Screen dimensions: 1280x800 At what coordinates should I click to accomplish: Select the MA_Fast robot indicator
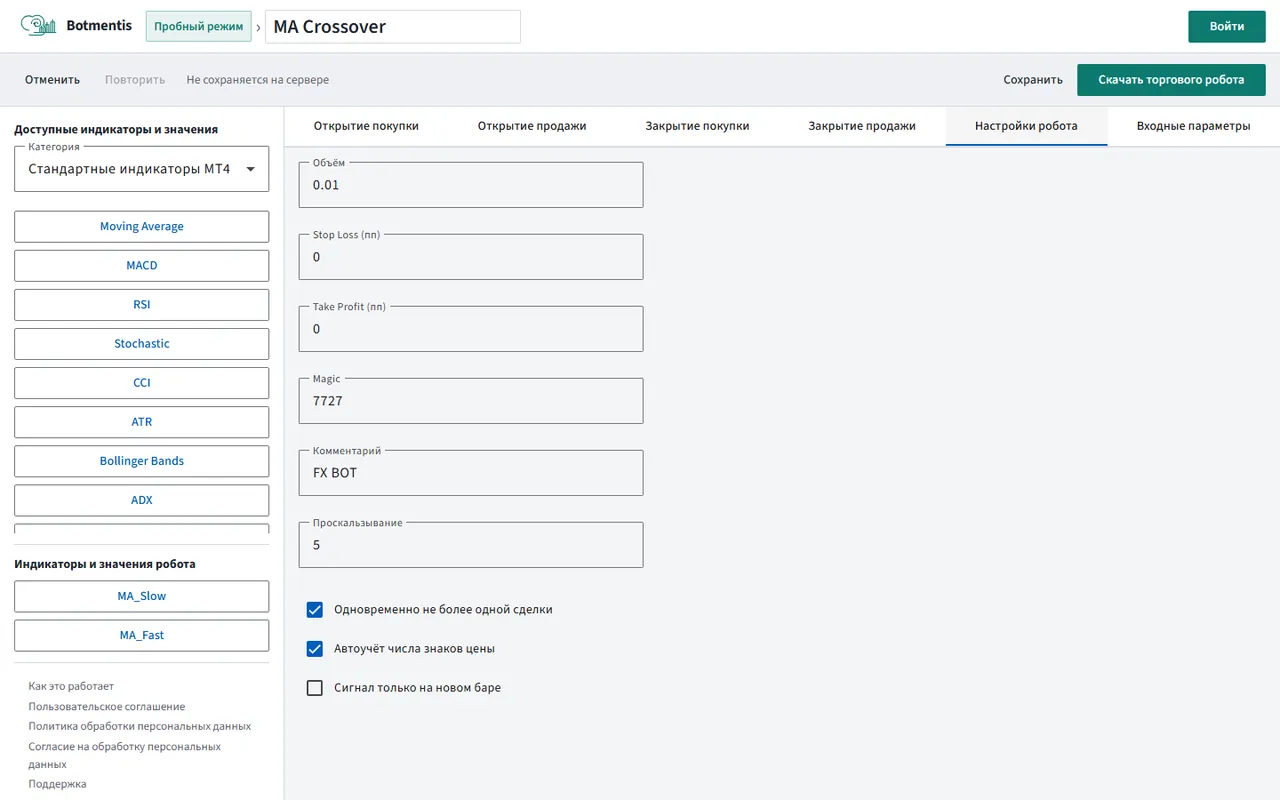142,635
